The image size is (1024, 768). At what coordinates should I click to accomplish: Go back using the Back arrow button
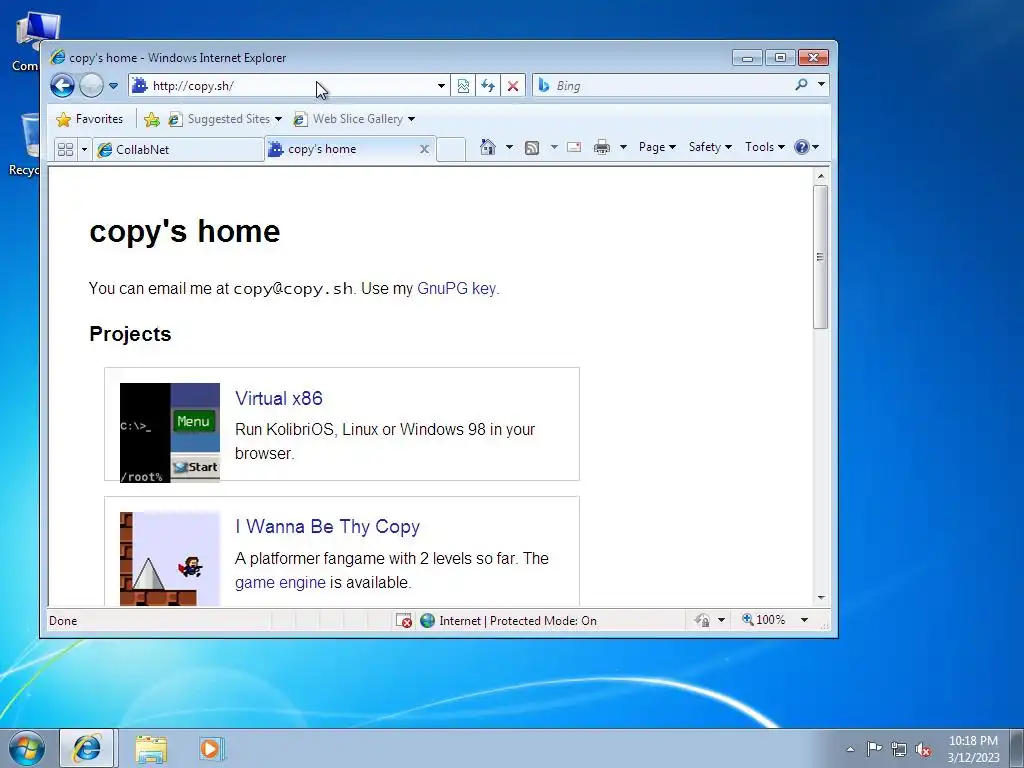(62, 86)
